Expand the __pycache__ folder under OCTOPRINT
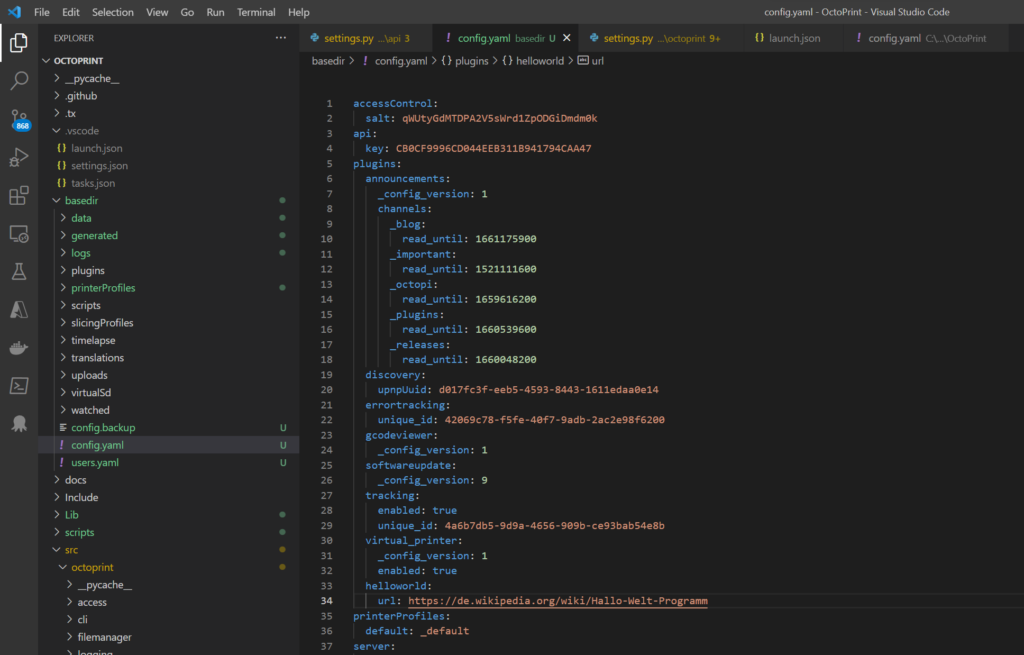Image resolution: width=1024 pixels, height=655 pixels. tap(91, 78)
